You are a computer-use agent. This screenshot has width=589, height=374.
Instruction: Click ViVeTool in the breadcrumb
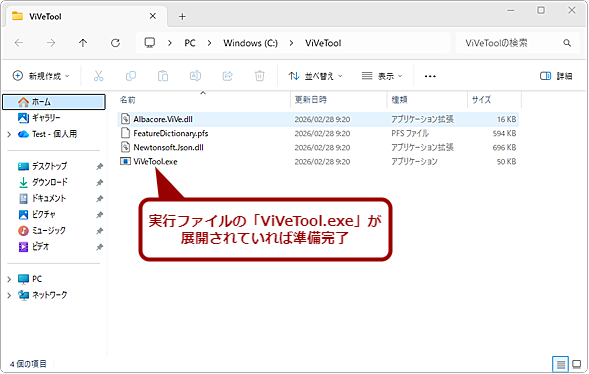(323, 43)
